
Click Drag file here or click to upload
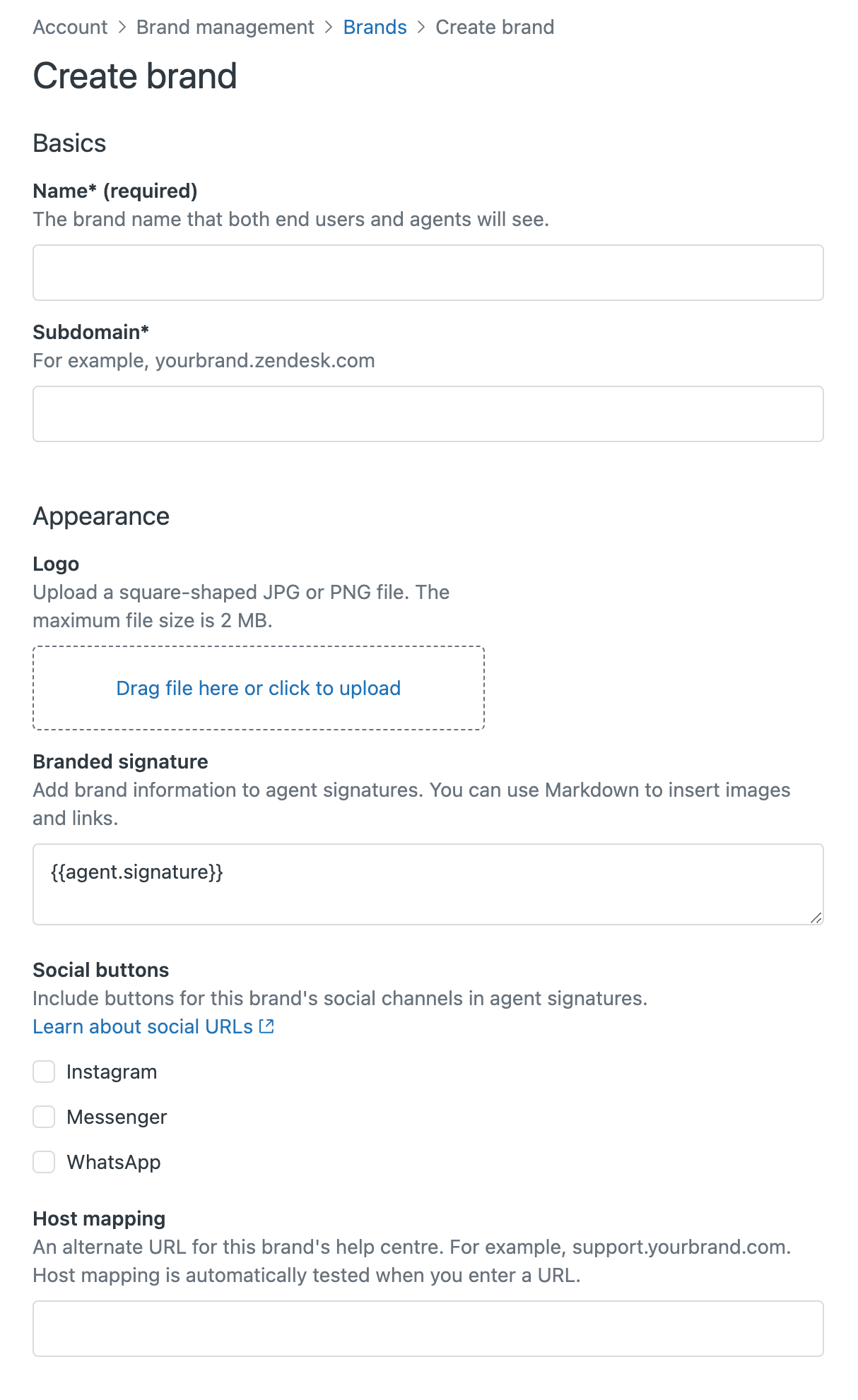259,688
